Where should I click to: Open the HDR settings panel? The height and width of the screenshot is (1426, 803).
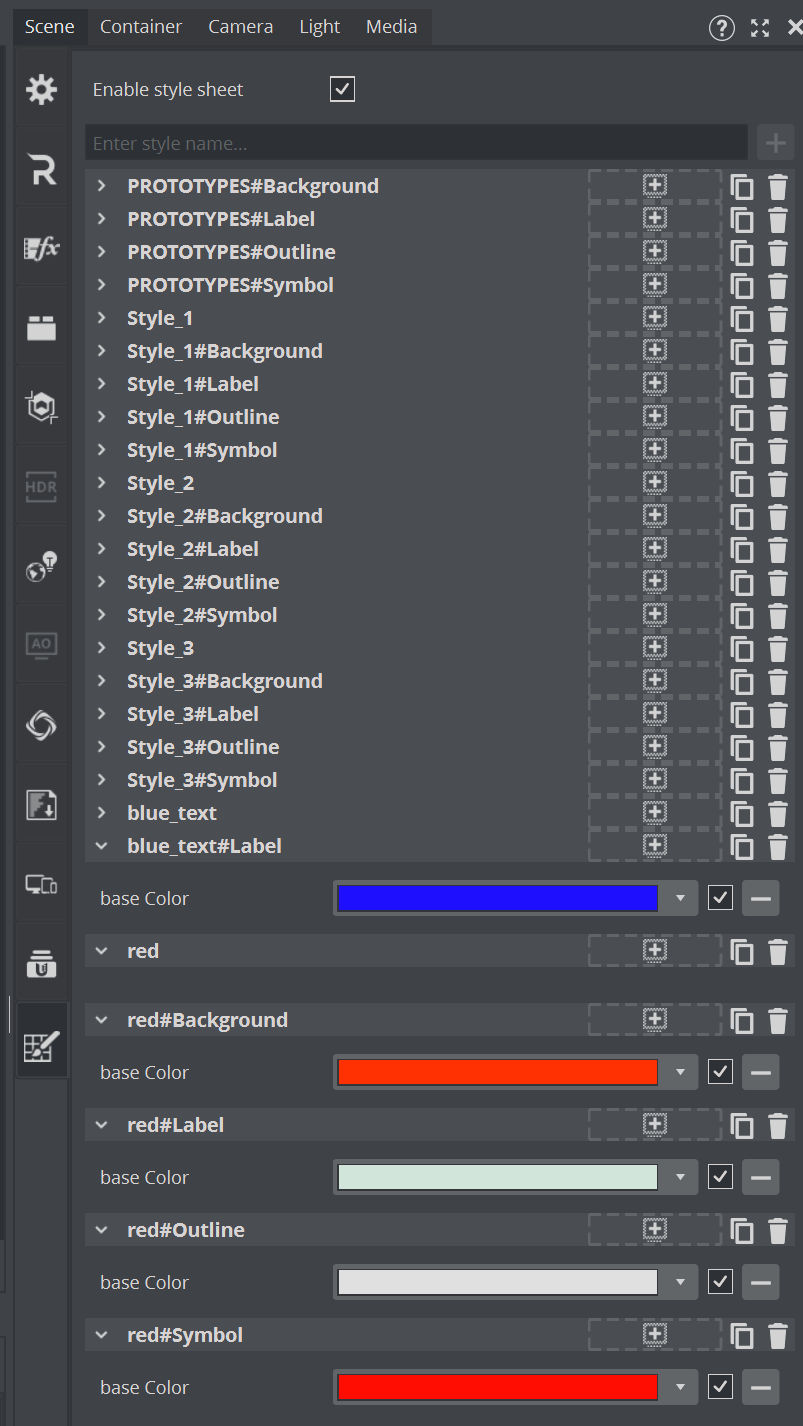tap(41, 487)
